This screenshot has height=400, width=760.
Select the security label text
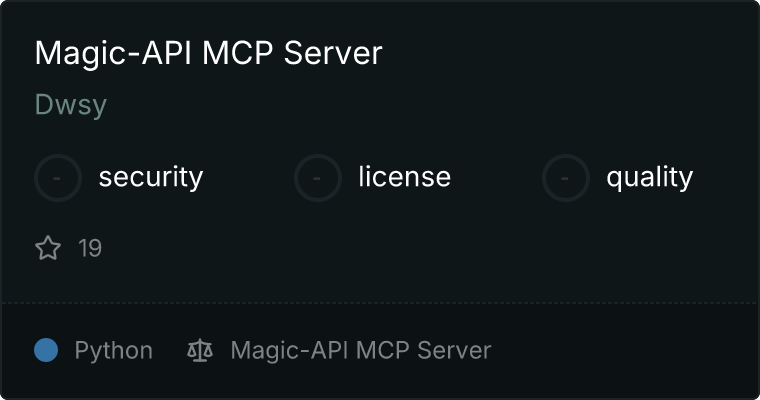pyautogui.click(x=151, y=177)
